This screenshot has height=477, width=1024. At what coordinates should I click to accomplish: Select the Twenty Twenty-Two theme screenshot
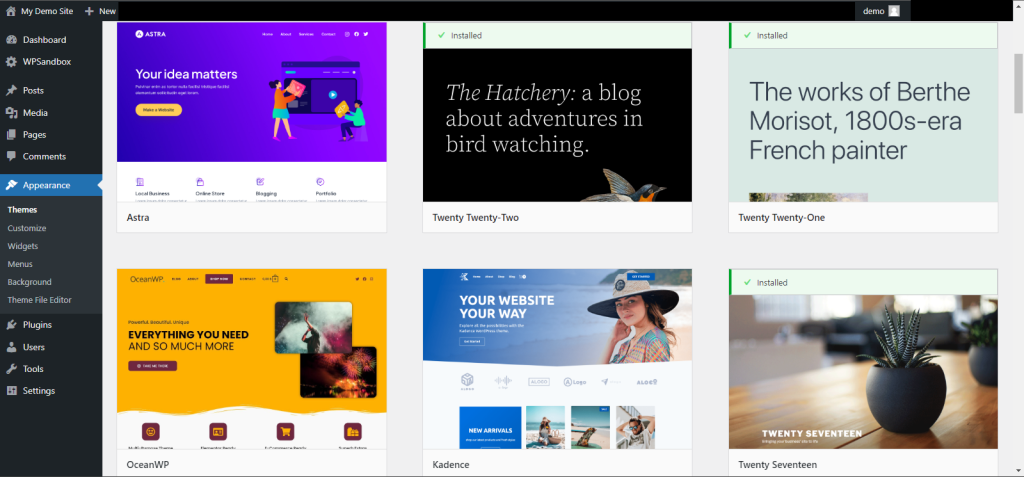557,125
